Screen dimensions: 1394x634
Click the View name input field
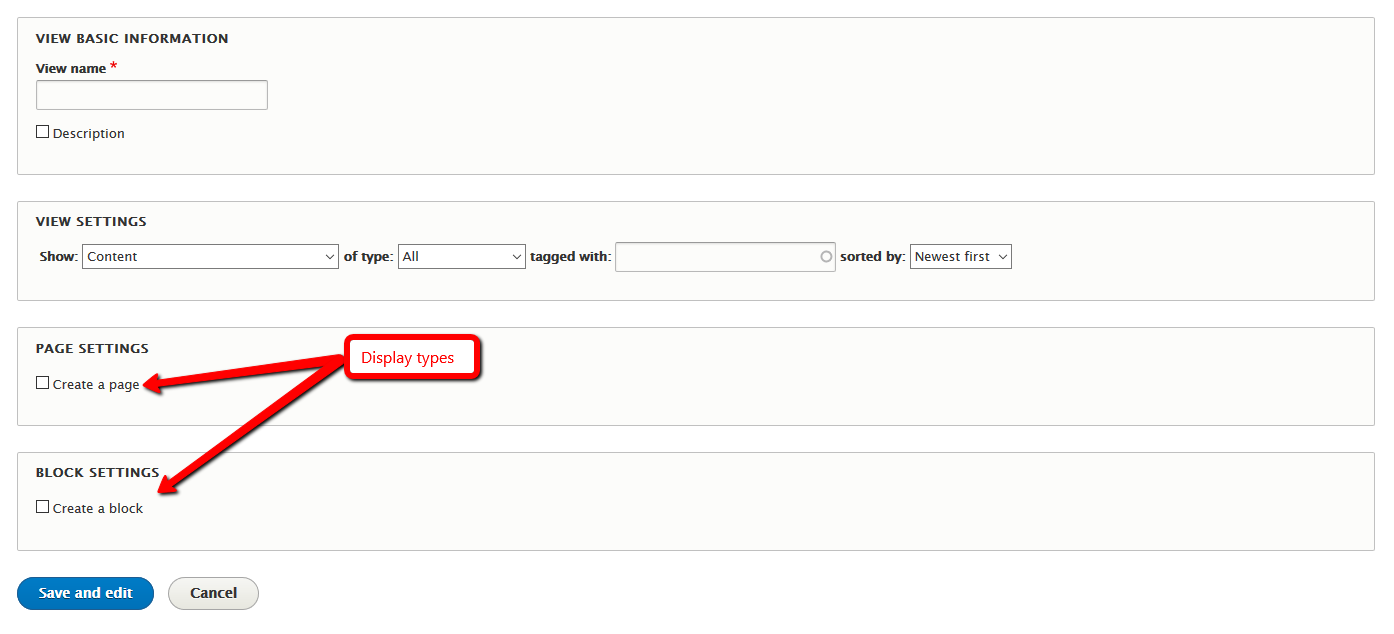pos(151,94)
